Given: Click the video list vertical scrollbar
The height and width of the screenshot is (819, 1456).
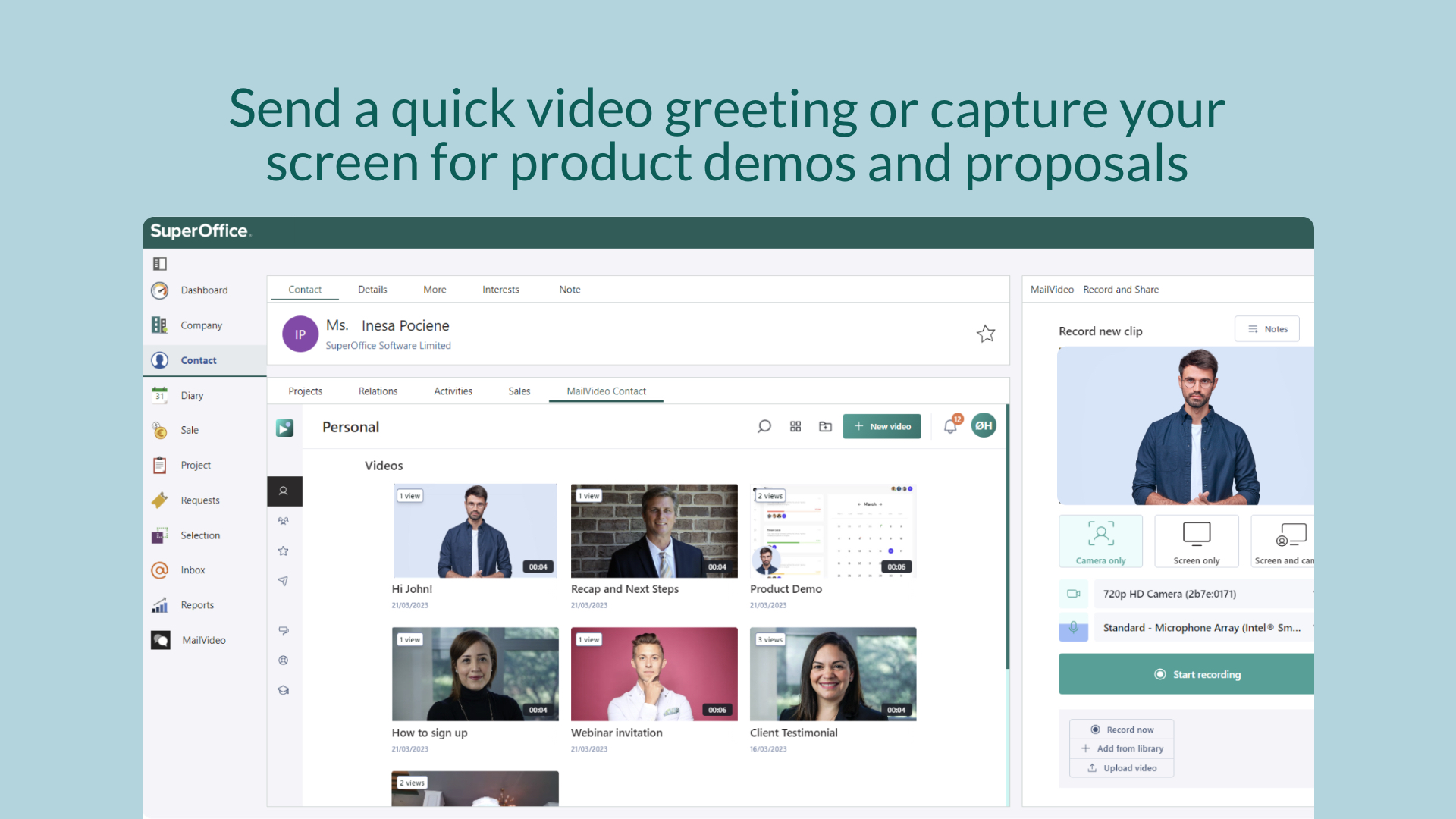Looking at the screenshot, I should 1008,537.
